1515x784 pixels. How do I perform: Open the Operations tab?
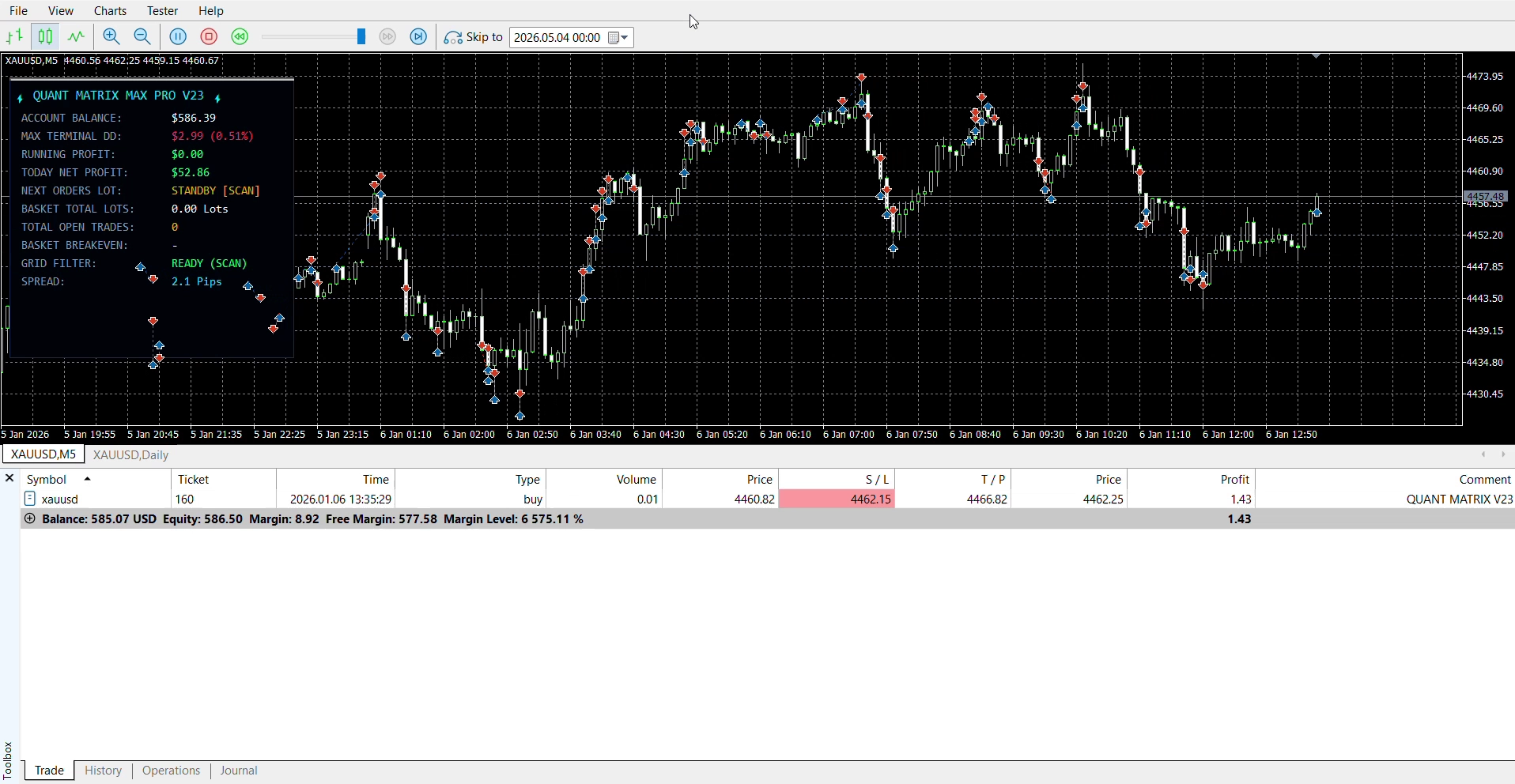172,771
